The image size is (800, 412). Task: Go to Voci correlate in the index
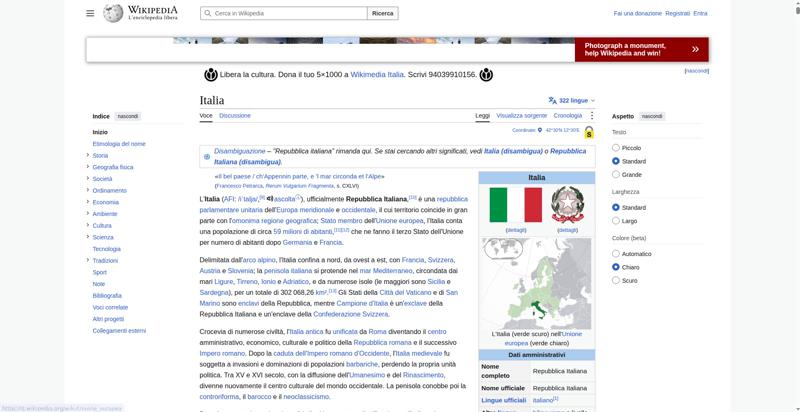point(110,307)
